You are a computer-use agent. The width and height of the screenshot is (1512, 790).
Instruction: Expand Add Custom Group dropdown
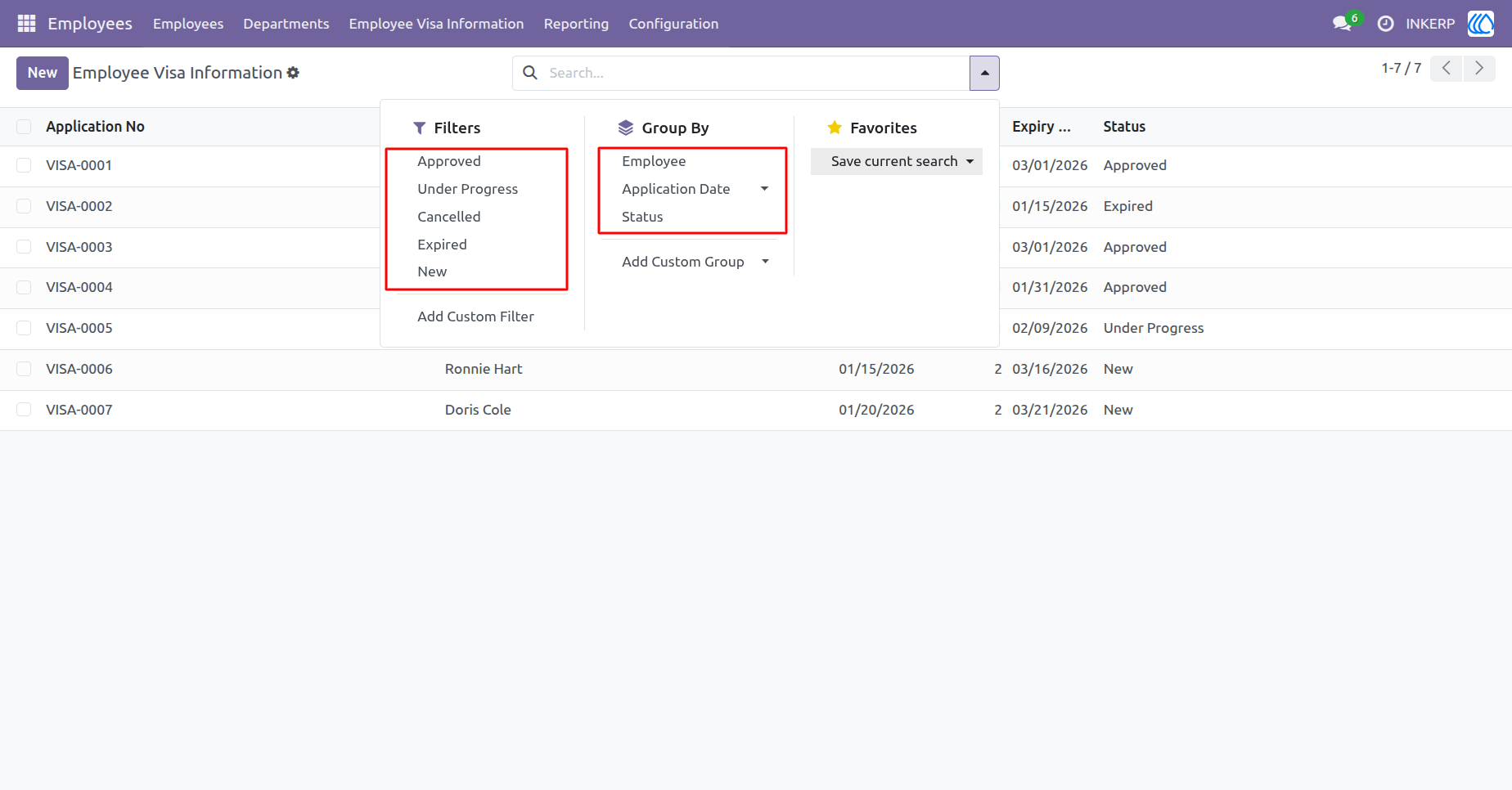click(x=765, y=262)
